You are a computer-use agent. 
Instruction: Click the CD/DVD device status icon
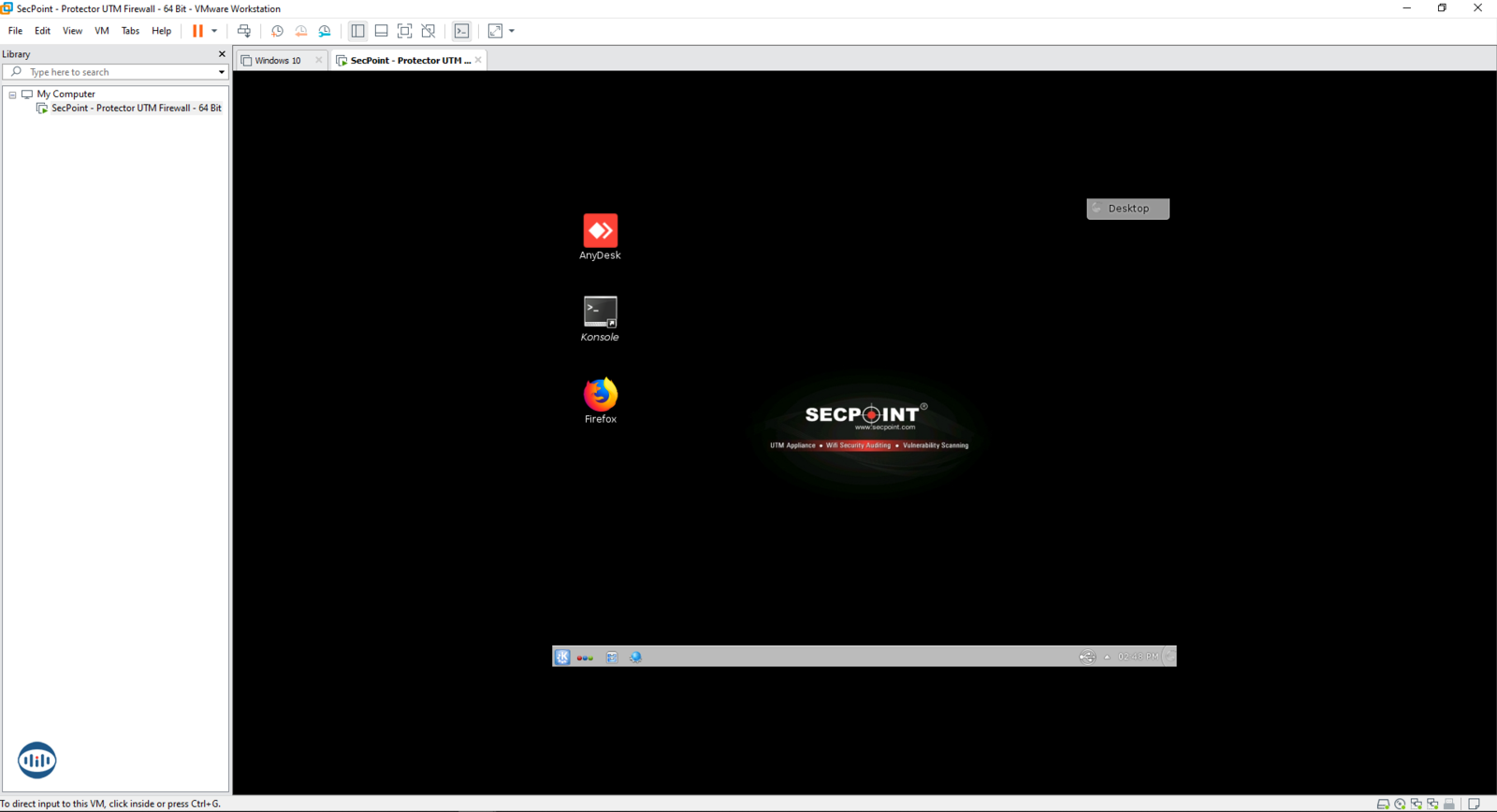(x=1400, y=804)
